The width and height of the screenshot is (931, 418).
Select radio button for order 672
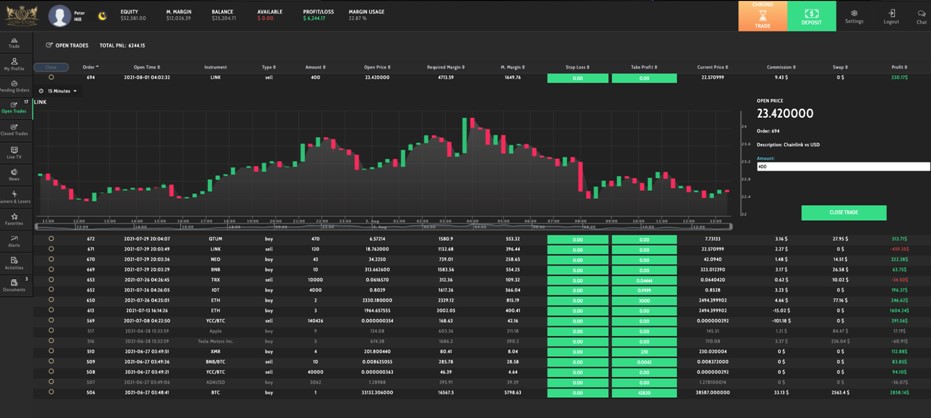pyautogui.click(x=51, y=238)
